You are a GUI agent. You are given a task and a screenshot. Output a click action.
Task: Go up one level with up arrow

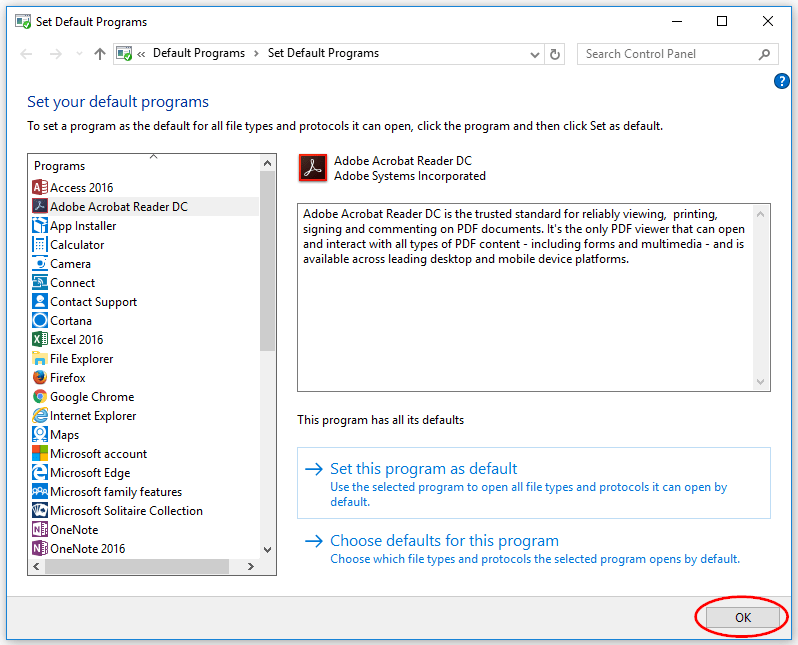[100, 53]
